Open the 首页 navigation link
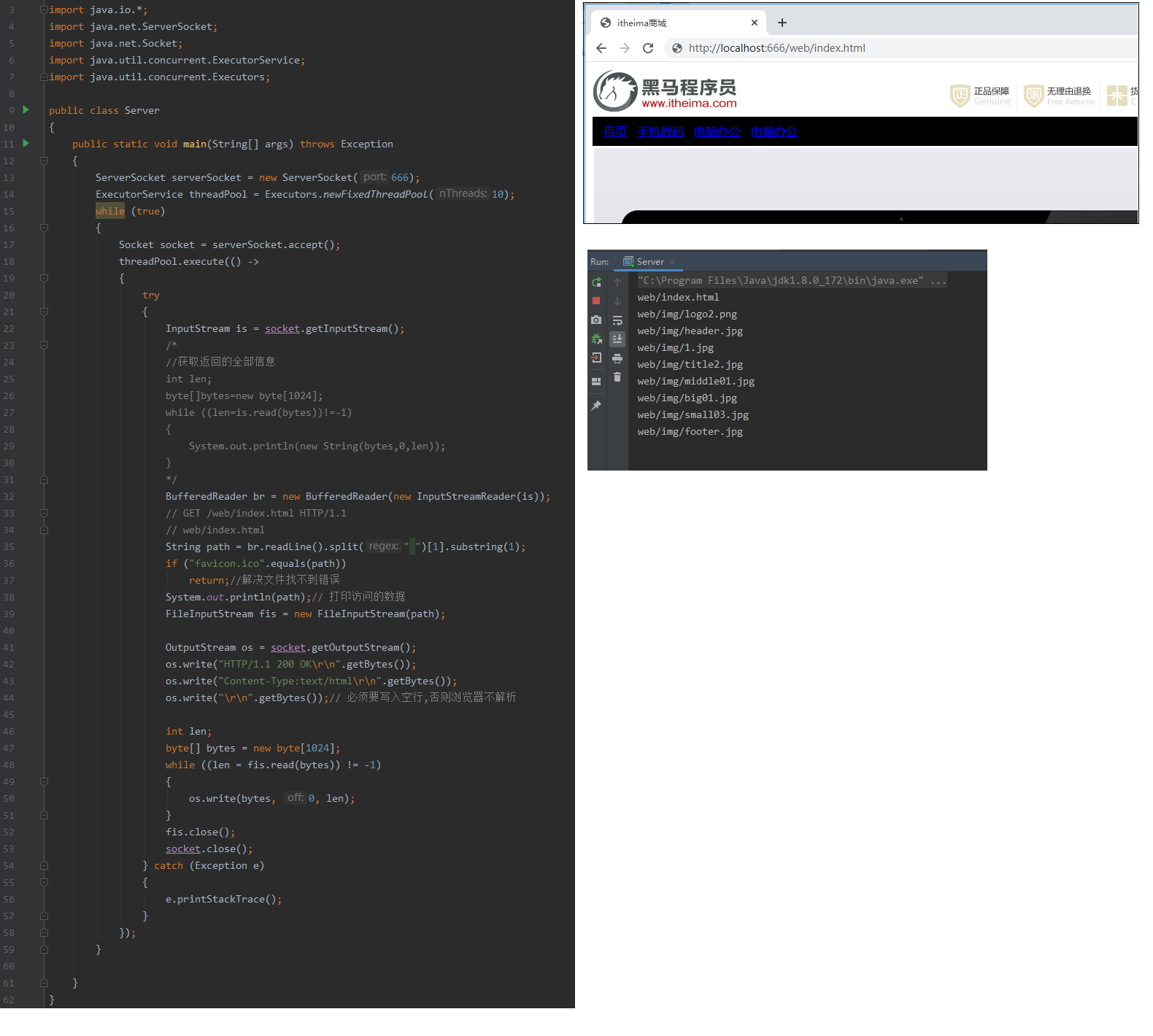The height and width of the screenshot is (1036, 1153). (614, 132)
